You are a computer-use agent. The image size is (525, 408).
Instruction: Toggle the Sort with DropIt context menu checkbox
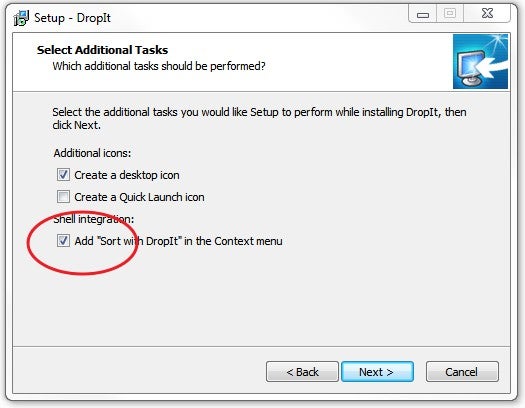63,241
